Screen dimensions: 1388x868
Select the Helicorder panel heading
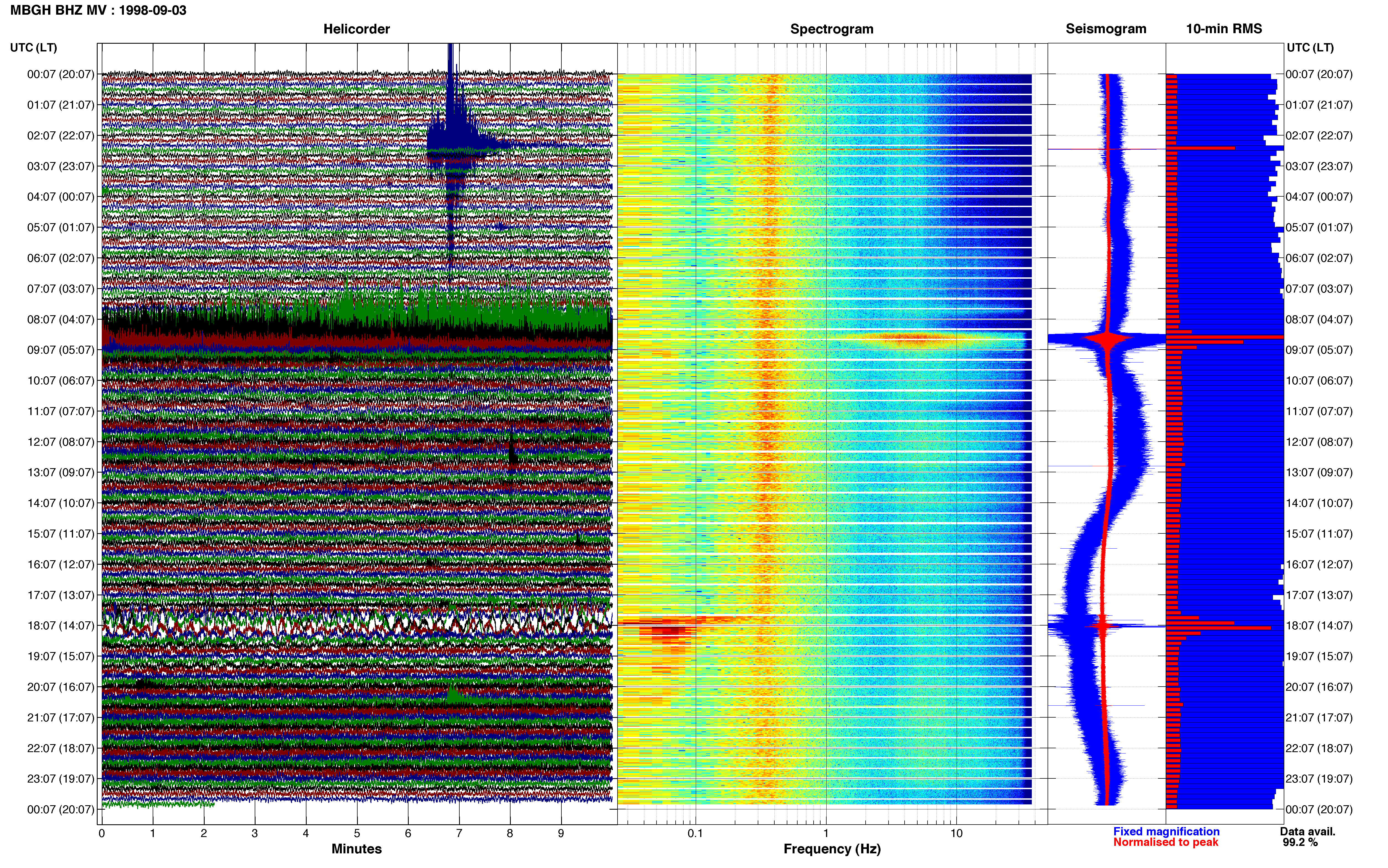(x=356, y=29)
